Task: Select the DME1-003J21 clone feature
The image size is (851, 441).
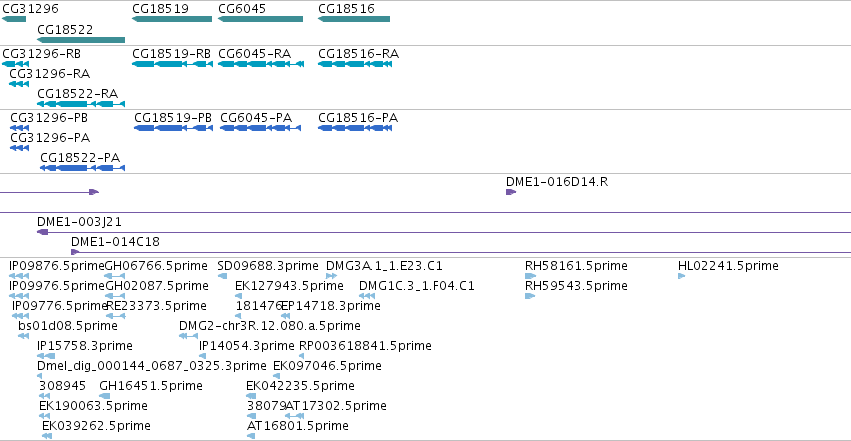Action: point(444,232)
